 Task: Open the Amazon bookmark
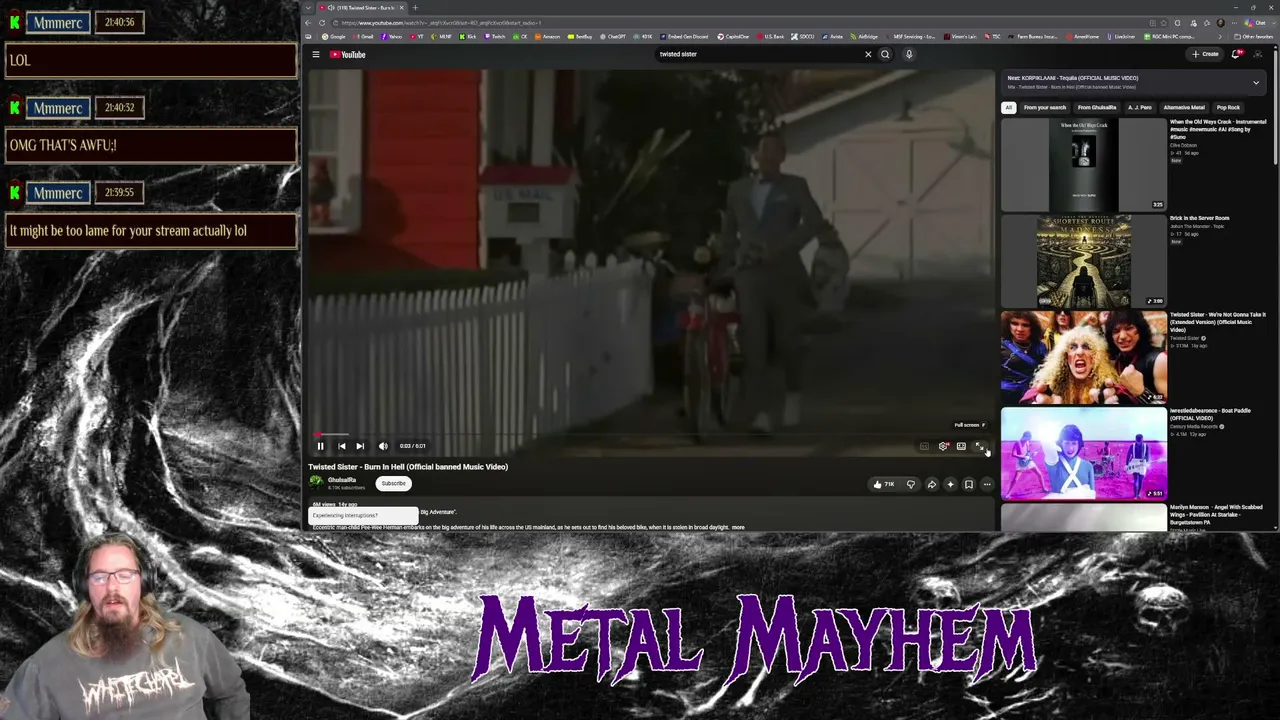click(548, 37)
